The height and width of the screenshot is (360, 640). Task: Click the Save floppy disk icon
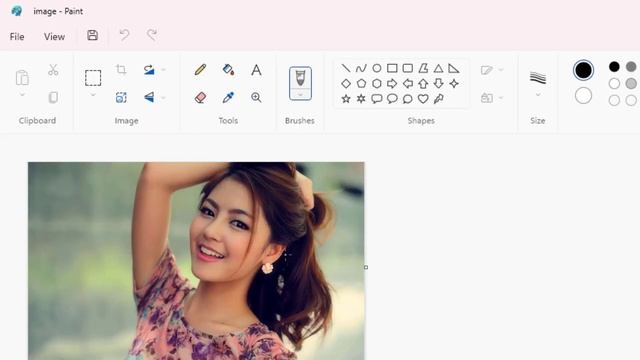[93, 35]
